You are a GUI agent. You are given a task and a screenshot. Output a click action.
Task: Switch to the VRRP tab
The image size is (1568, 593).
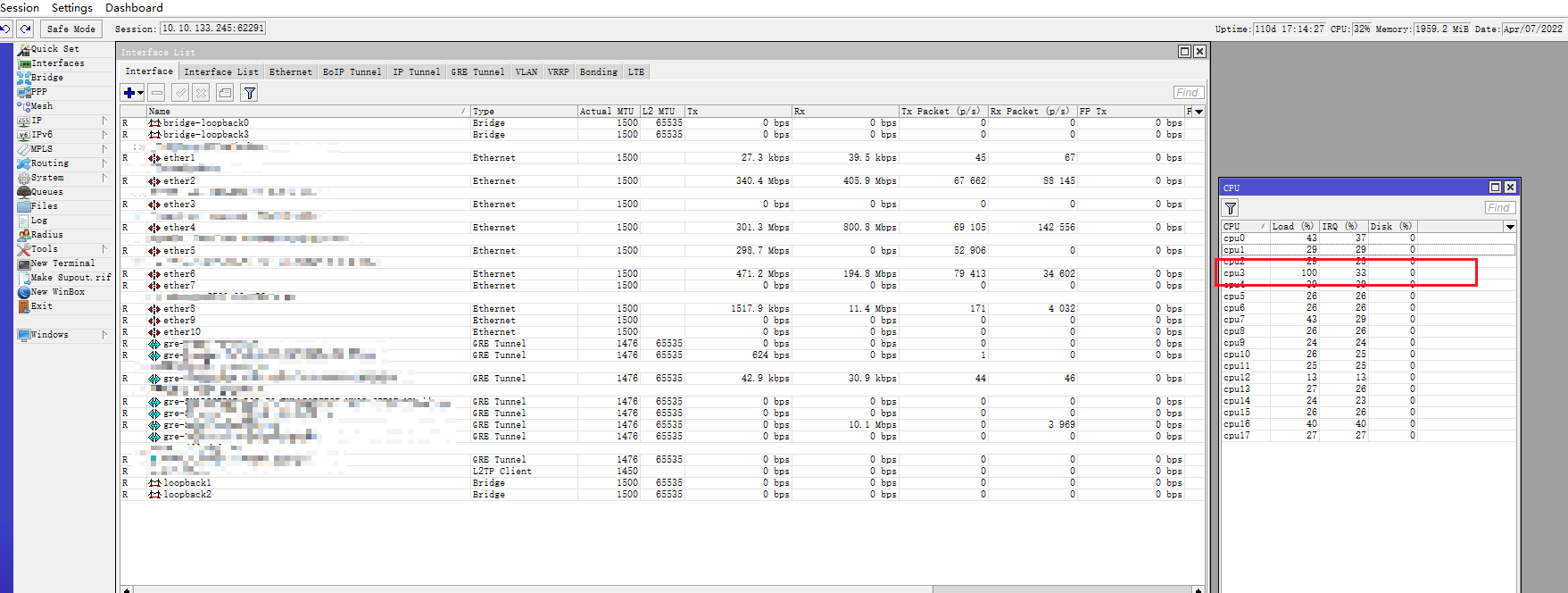tap(559, 72)
